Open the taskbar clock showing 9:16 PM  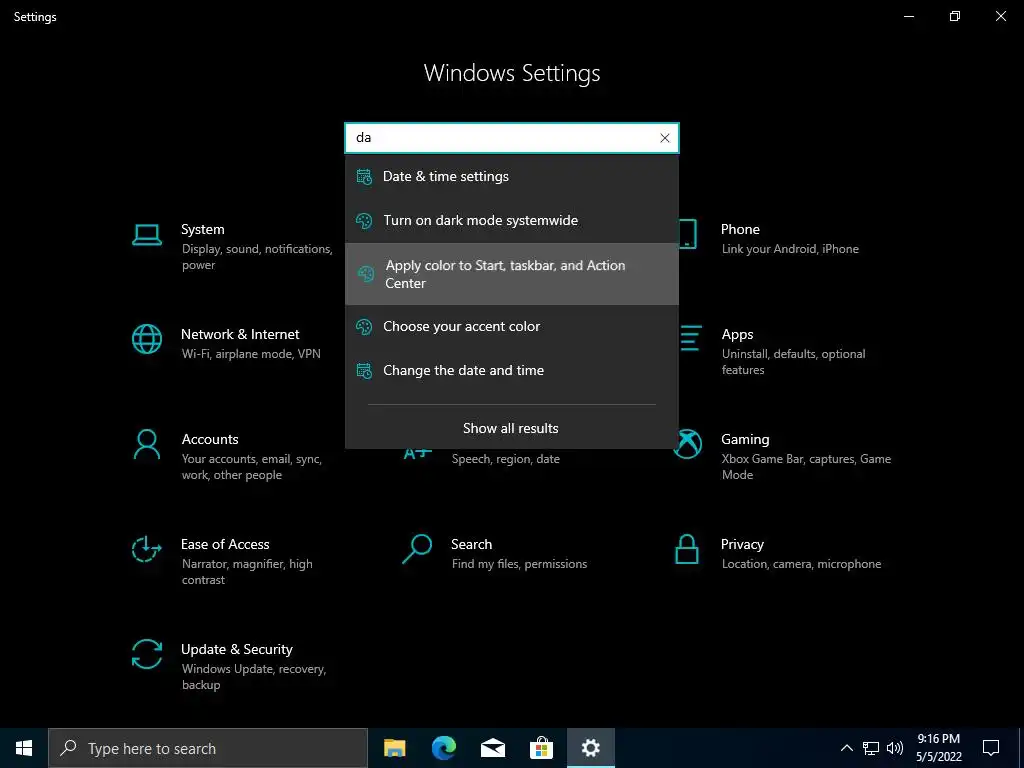pos(938,748)
